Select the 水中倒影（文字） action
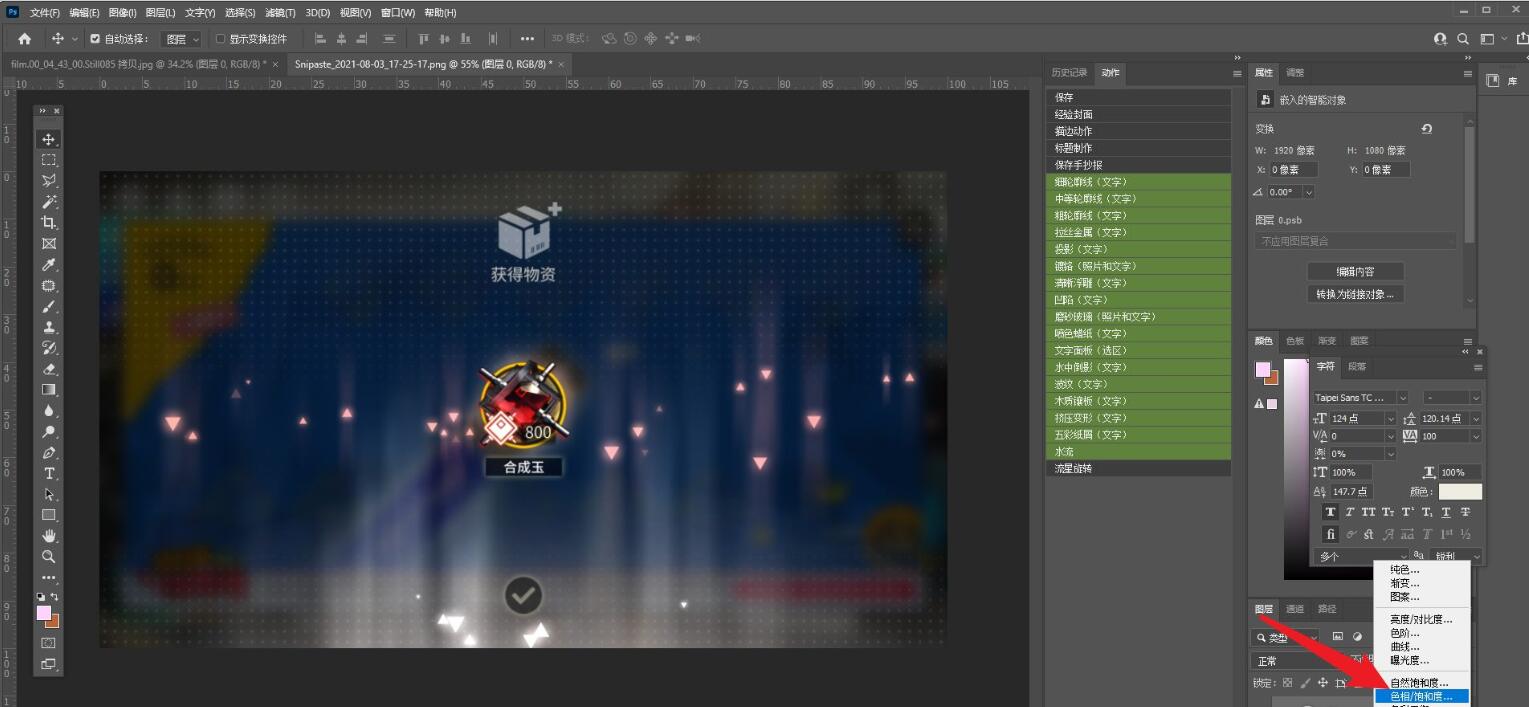 click(x=1139, y=367)
